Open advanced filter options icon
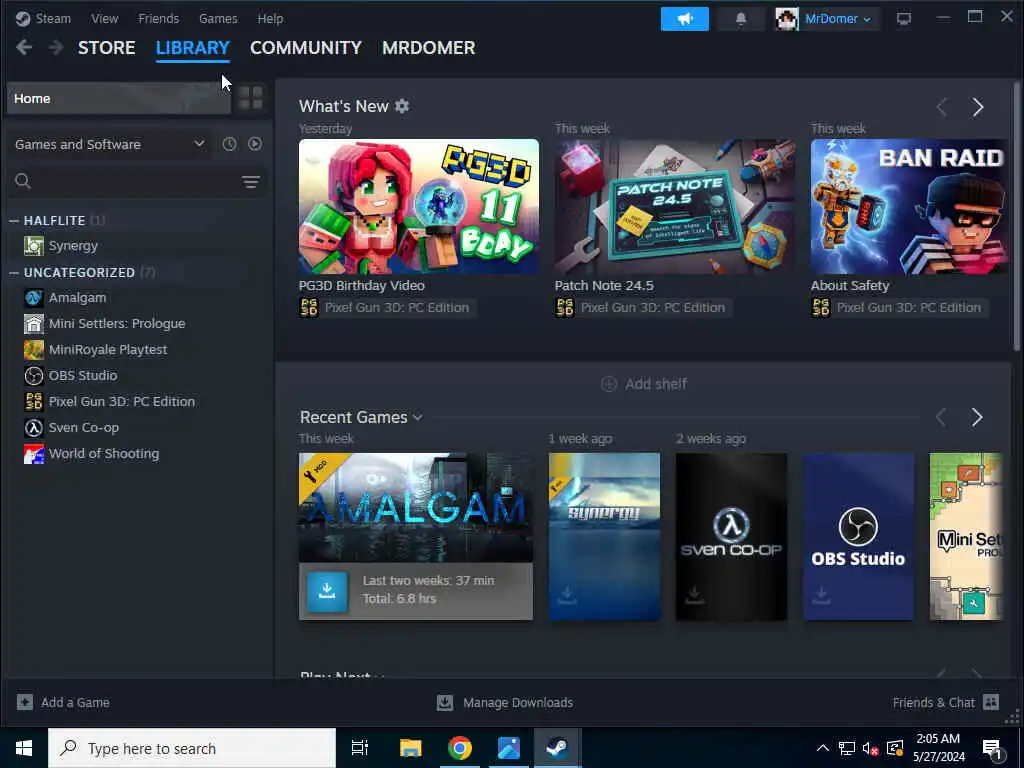1024x768 pixels. point(251,182)
